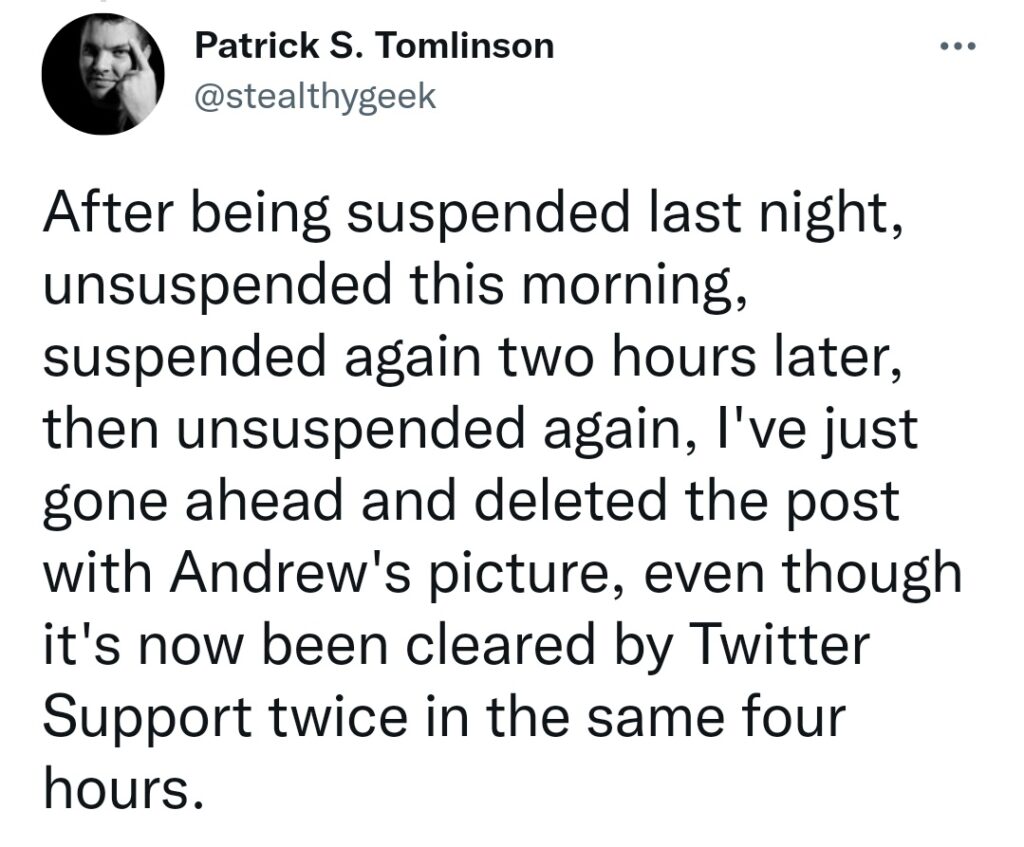Screen dimensions: 1024x847
Task: Click the word 'Support' in the tweet body
Action: (148, 717)
